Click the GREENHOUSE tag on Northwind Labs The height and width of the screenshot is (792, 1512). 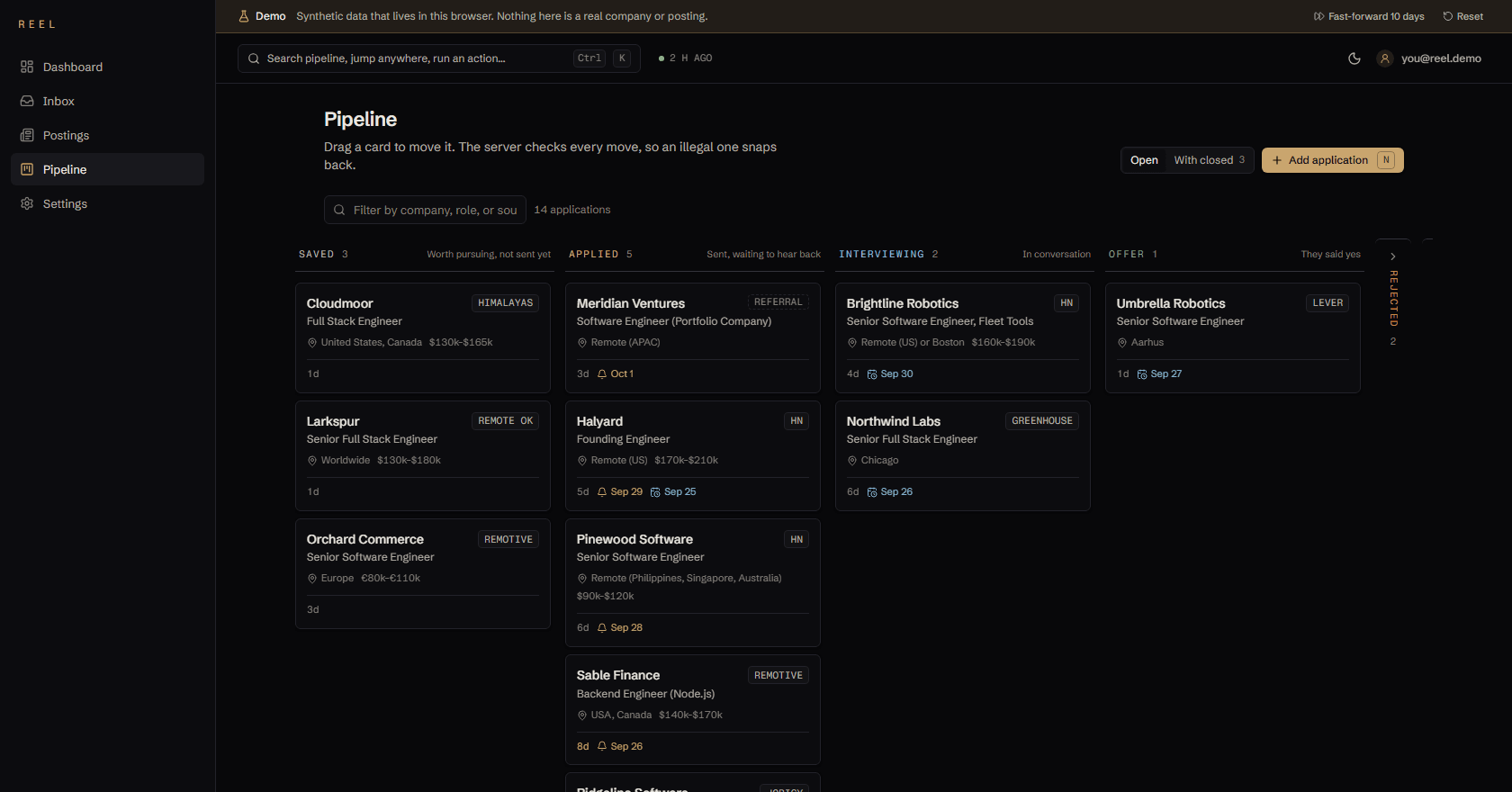click(x=1042, y=421)
